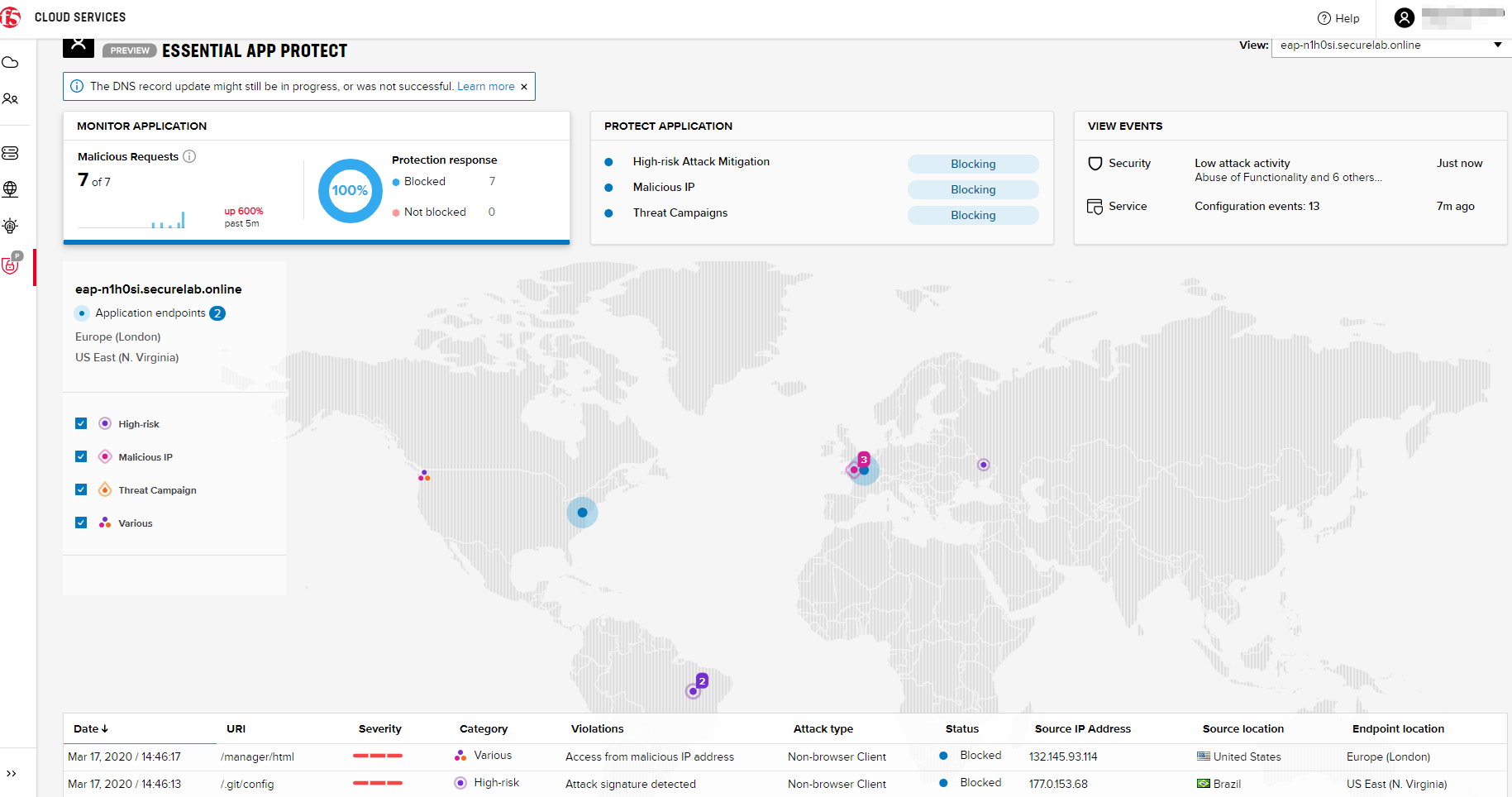Viewport: 1512px width, 797px height.
Task: Click the Endpoint location column header
Action: 1398,728
